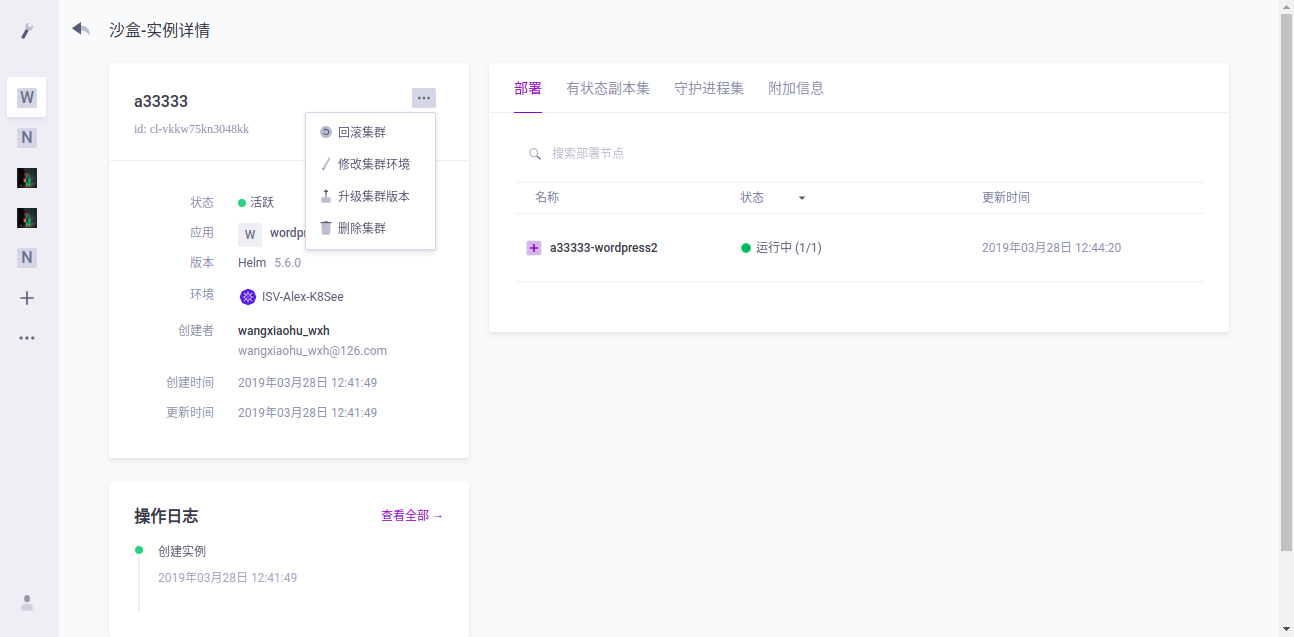Expand the a33333-wordpress2 deployment row

coord(533,247)
